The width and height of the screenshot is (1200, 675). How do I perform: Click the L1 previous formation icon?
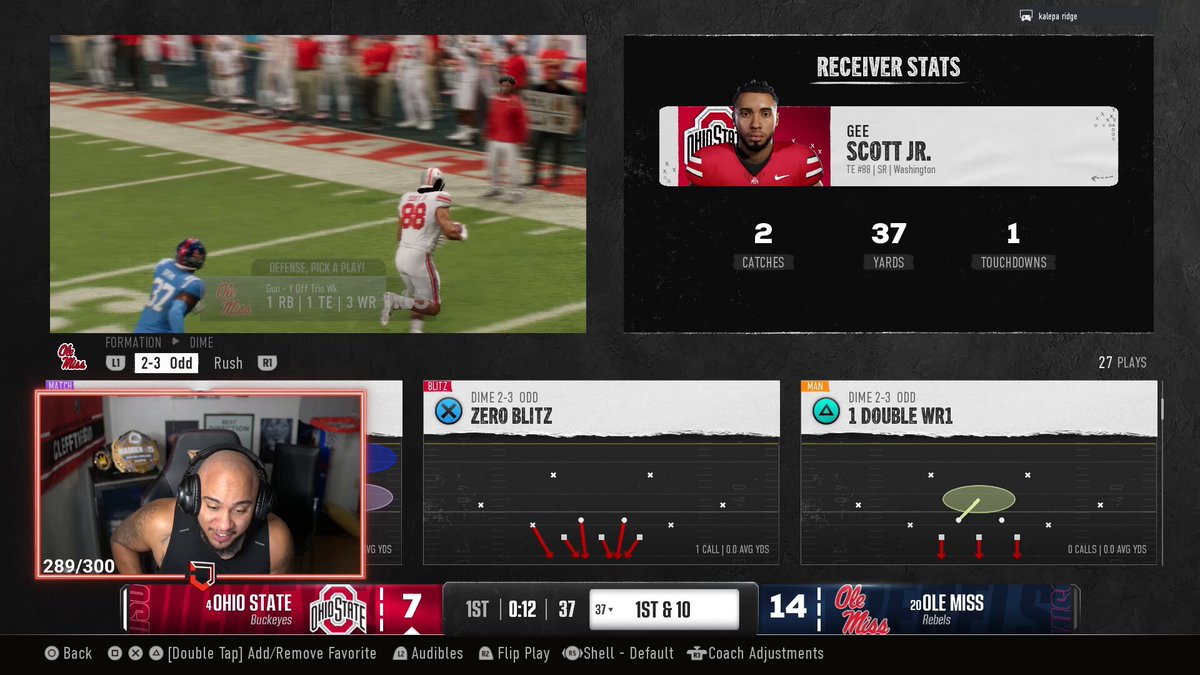[x=116, y=363]
